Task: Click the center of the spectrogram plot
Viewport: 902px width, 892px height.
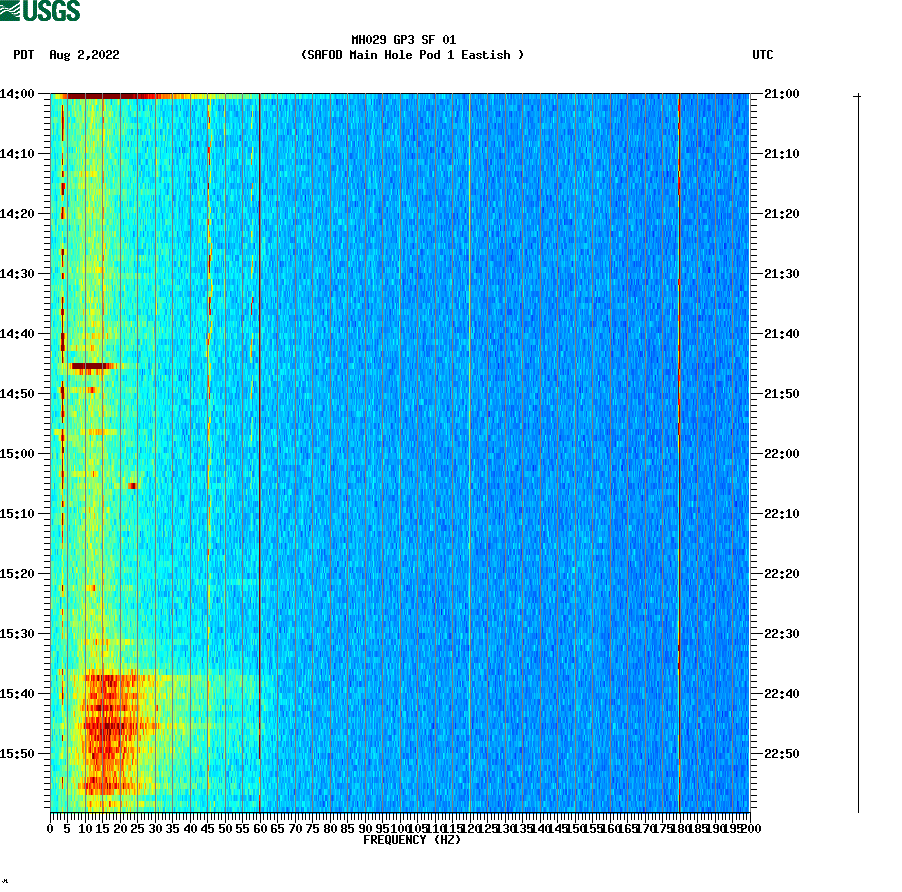Action: tap(400, 455)
